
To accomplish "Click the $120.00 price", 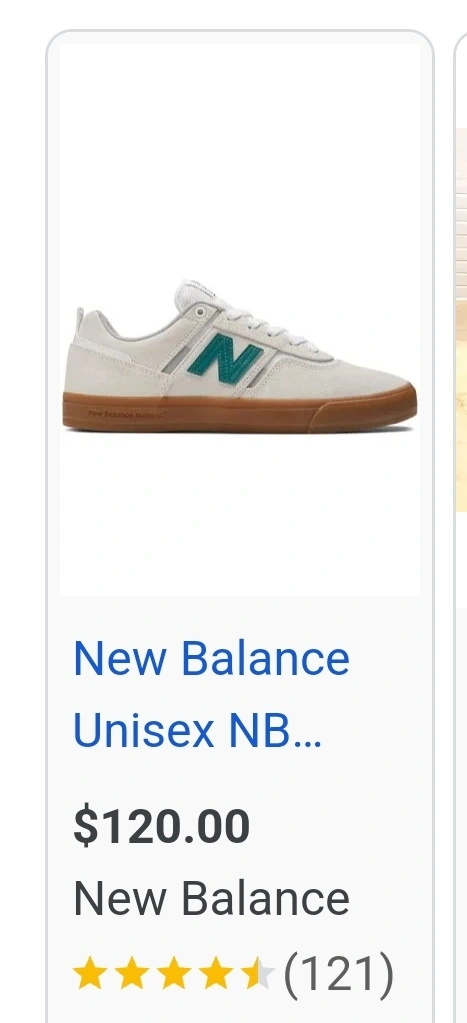I will pos(161,826).
